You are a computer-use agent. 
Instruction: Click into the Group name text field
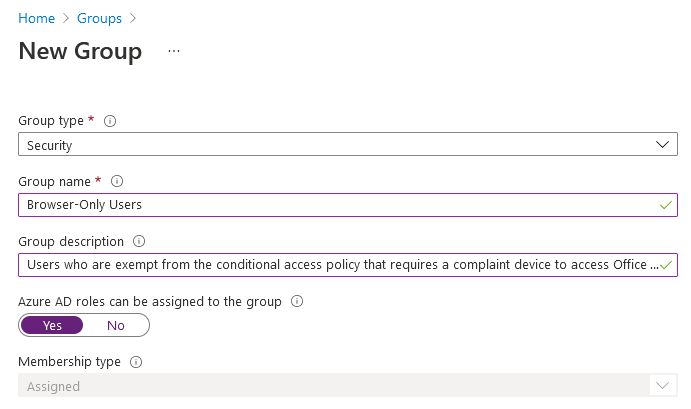click(x=348, y=205)
